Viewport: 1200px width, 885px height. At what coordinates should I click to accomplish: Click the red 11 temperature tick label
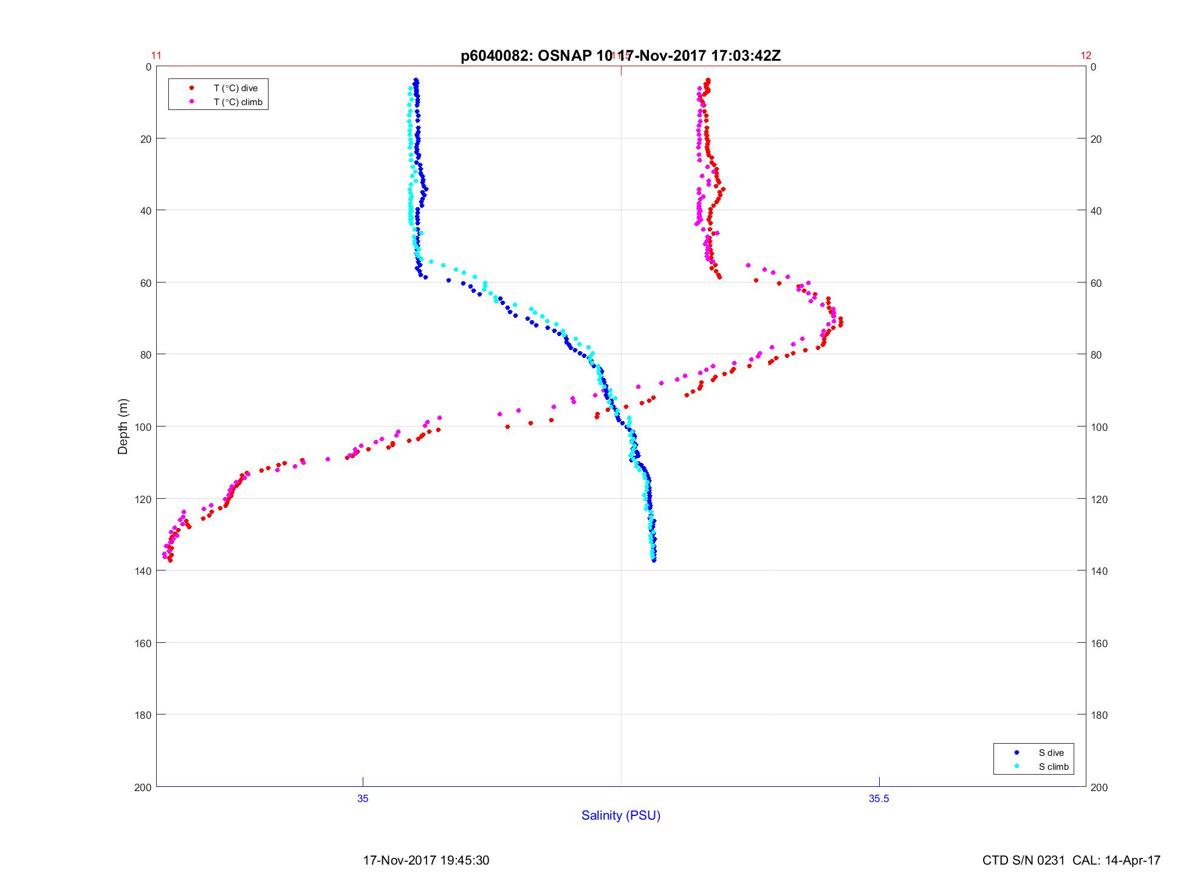coord(156,56)
